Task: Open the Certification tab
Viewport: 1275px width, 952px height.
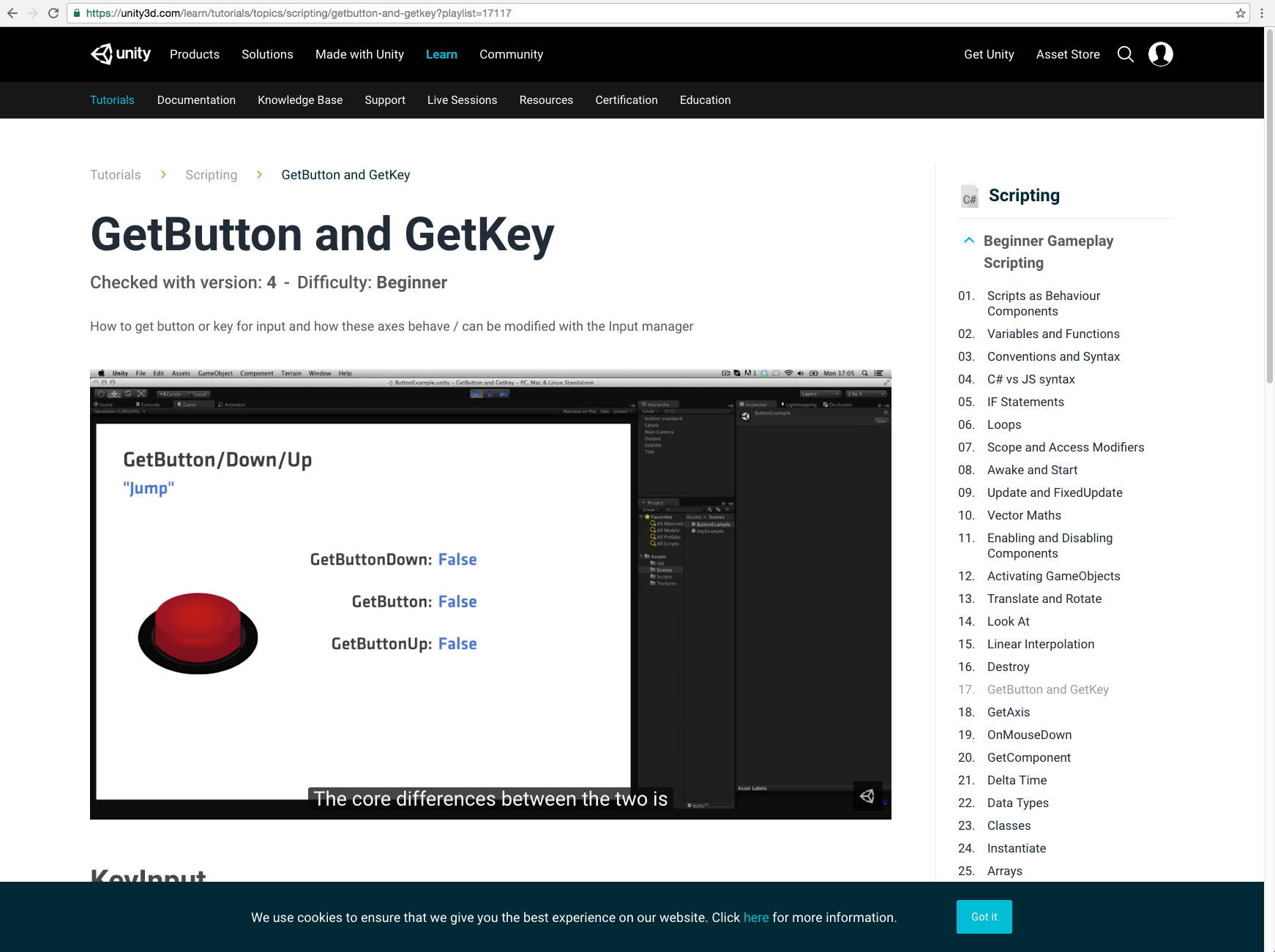Action: [x=627, y=100]
